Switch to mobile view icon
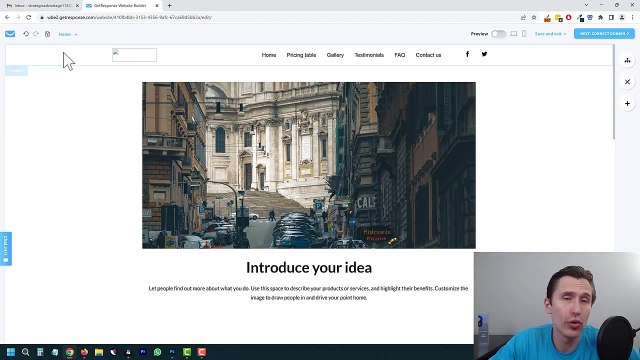Image resolution: width=640 pixels, height=360 pixels. click(524, 34)
